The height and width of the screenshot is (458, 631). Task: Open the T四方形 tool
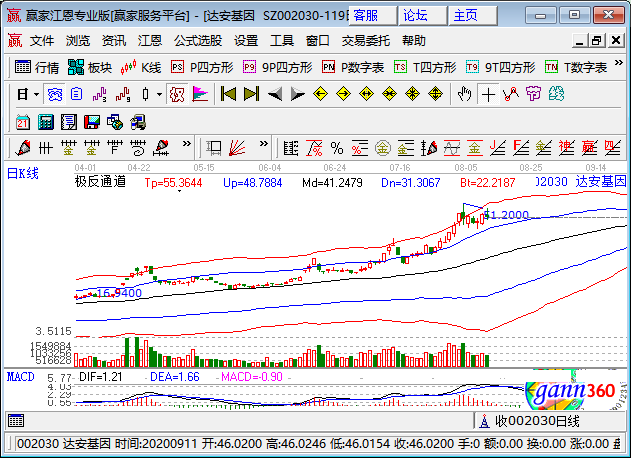click(x=425, y=67)
